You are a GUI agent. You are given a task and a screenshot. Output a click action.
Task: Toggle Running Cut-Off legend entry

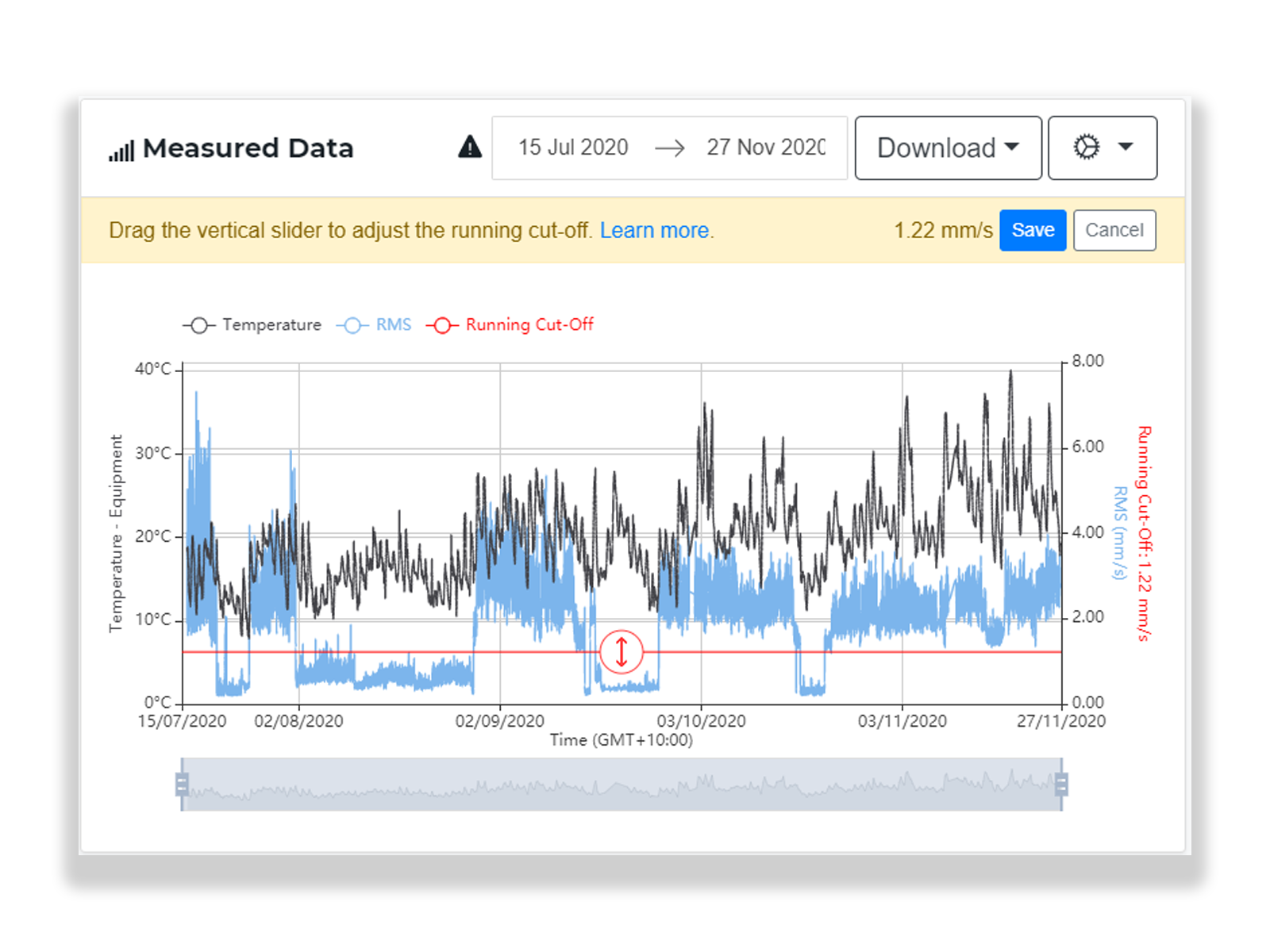[x=510, y=325]
